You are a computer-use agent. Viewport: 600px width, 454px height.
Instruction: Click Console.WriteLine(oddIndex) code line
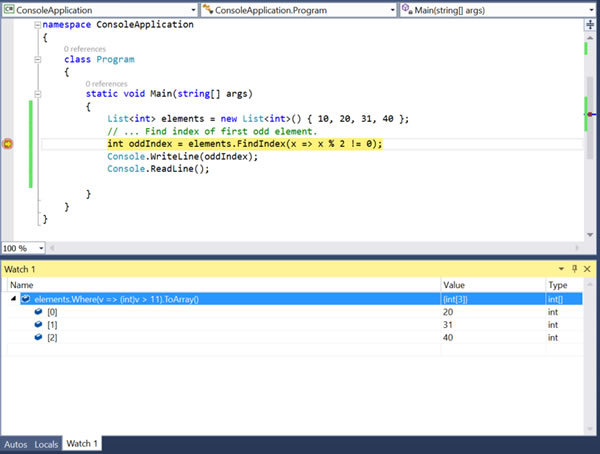tap(183, 157)
